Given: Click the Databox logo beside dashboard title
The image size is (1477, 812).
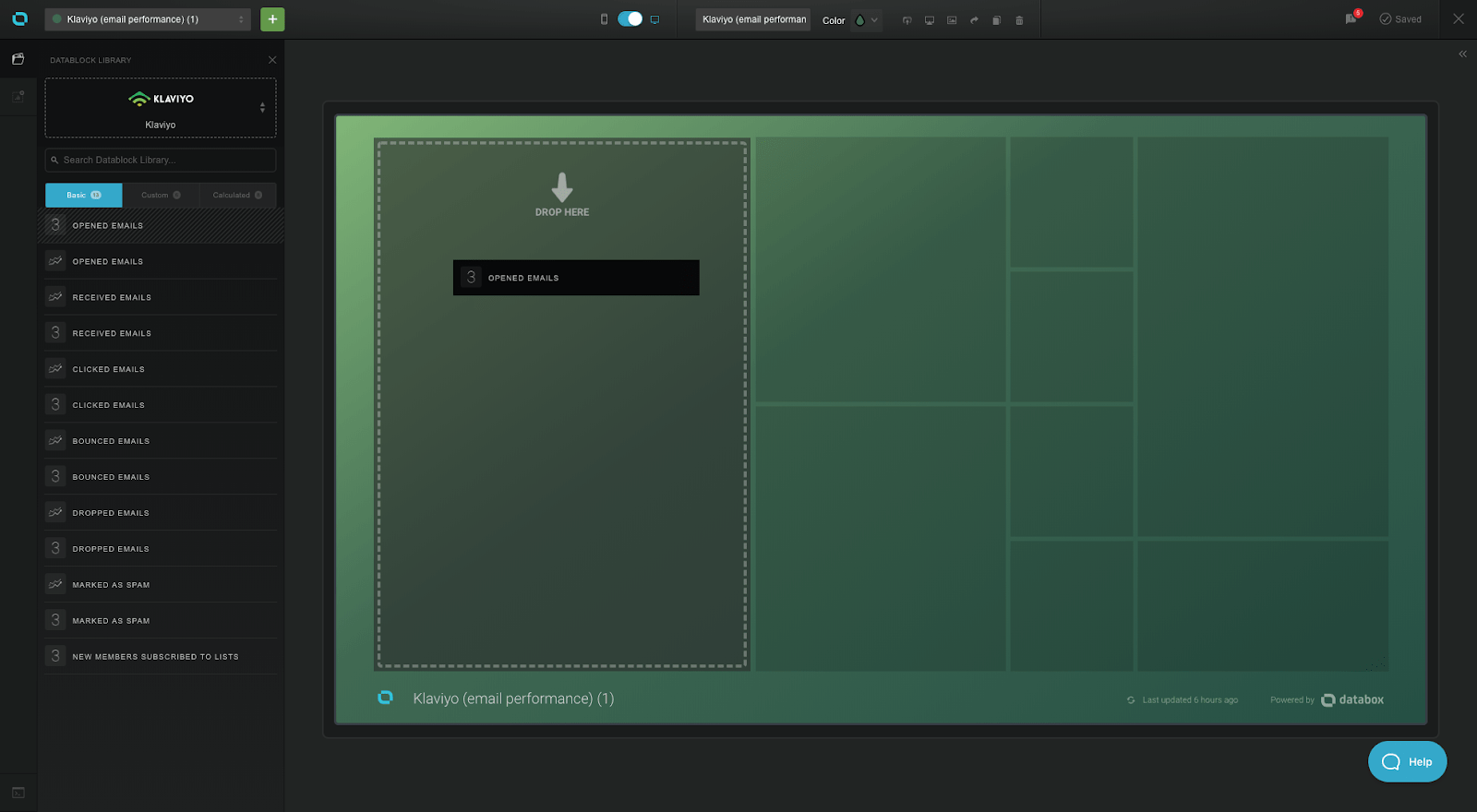Looking at the screenshot, I should [386, 698].
